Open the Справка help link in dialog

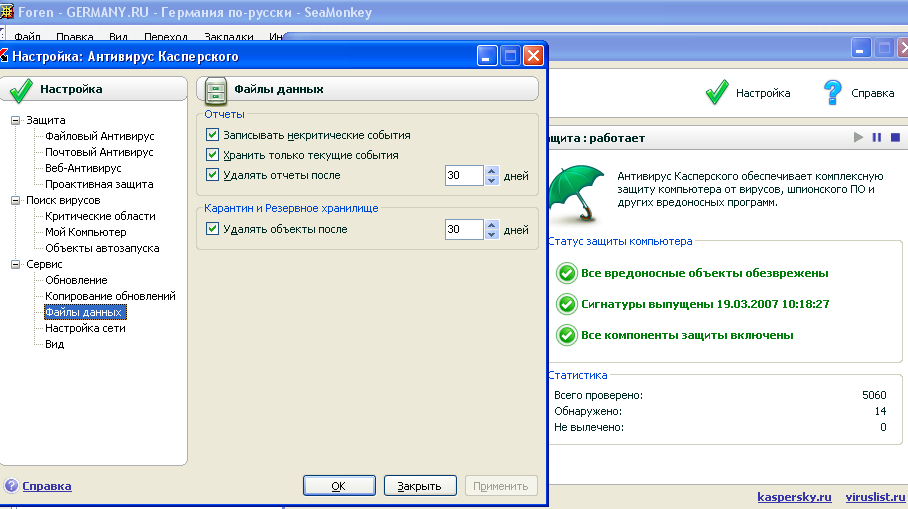pos(47,486)
